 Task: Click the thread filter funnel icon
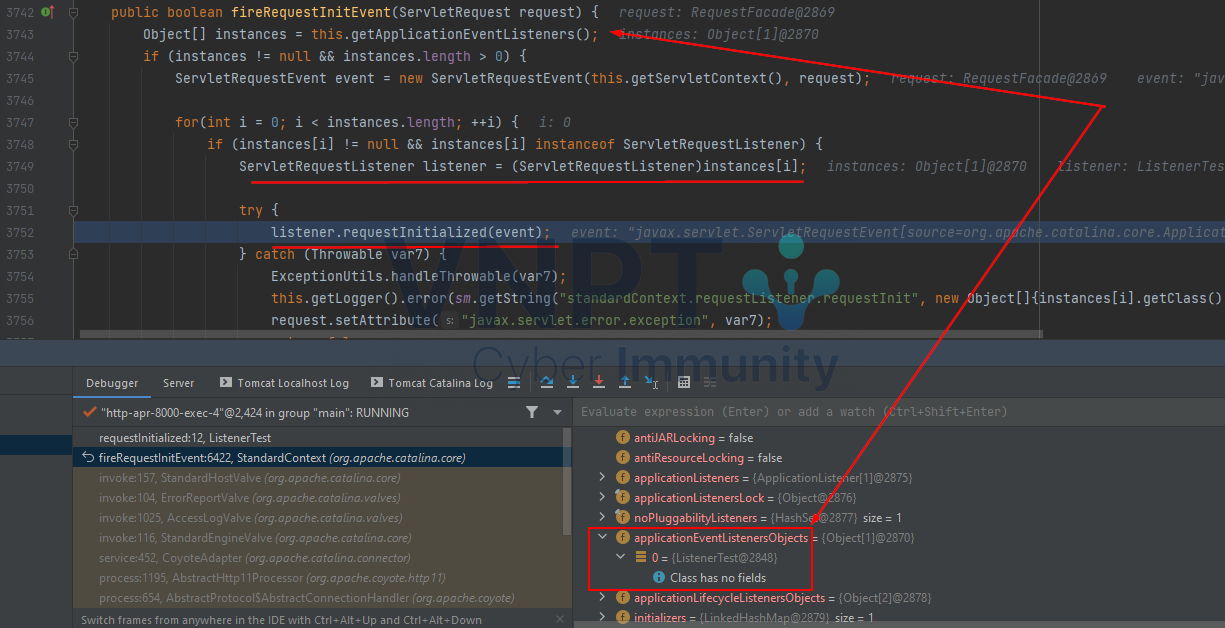(532, 412)
